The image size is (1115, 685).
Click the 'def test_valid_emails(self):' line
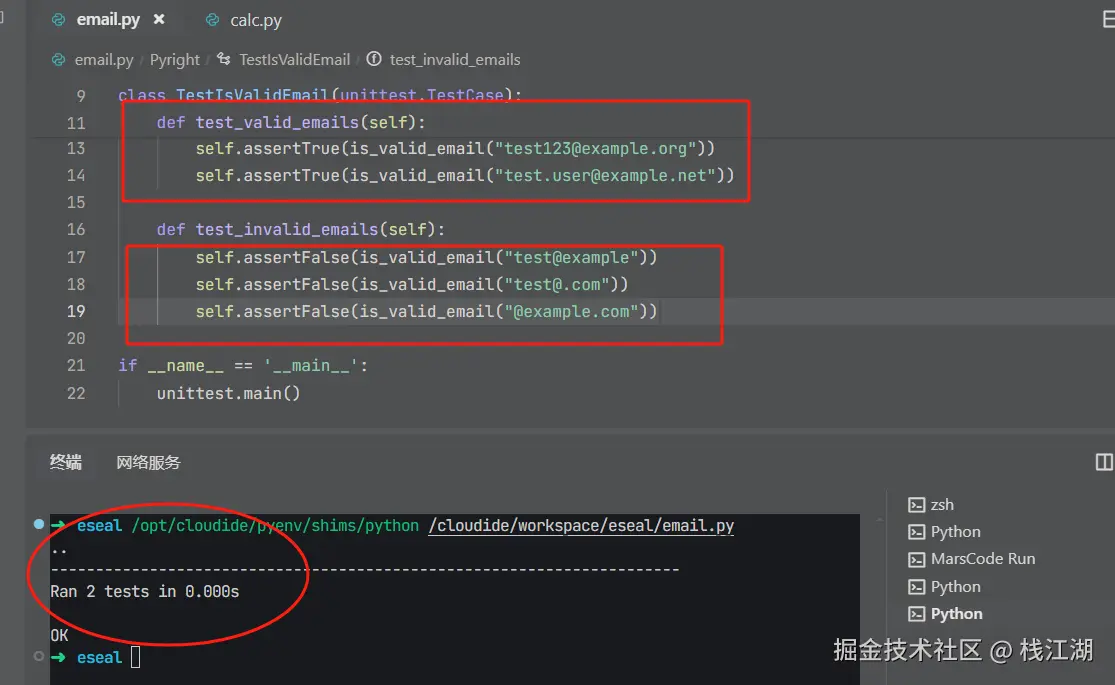291,123
